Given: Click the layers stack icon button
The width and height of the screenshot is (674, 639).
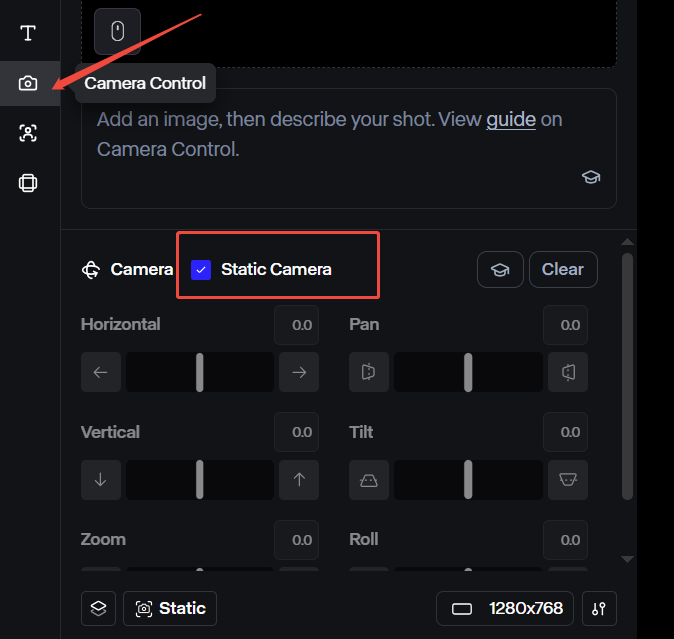Looking at the screenshot, I should click(98, 608).
